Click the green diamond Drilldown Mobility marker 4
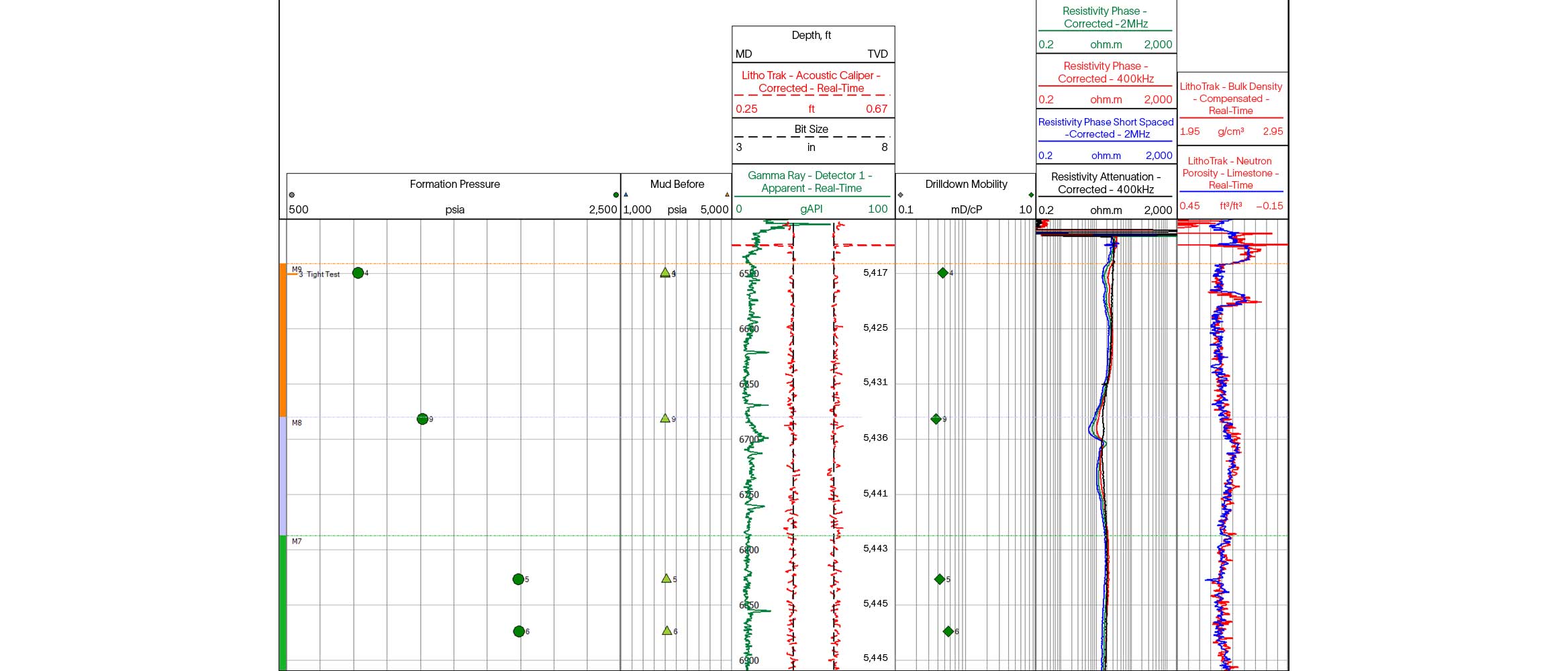The width and height of the screenshot is (1568, 671). click(x=942, y=273)
